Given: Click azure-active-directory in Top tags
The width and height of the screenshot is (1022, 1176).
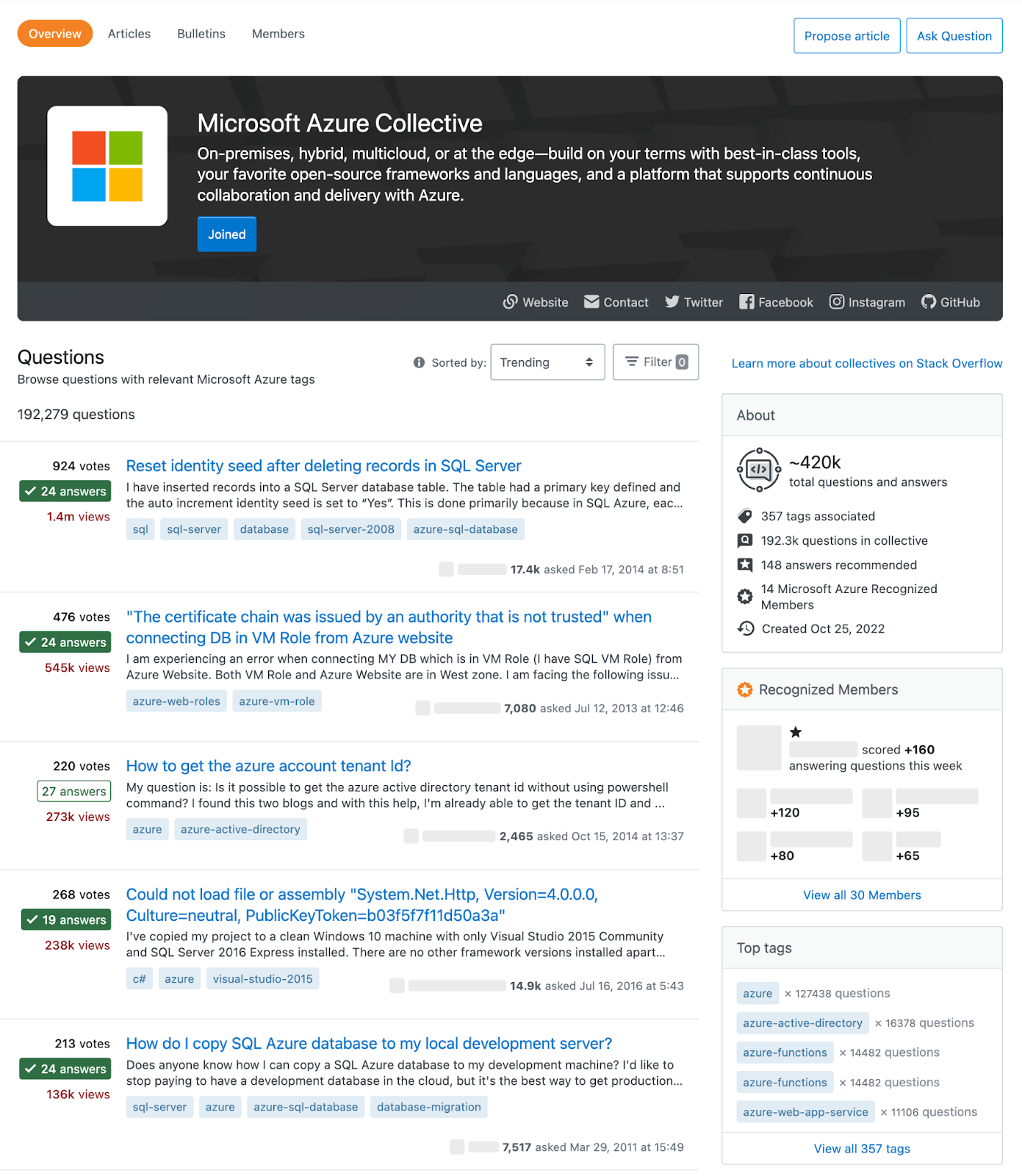Looking at the screenshot, I should 803,1023.
